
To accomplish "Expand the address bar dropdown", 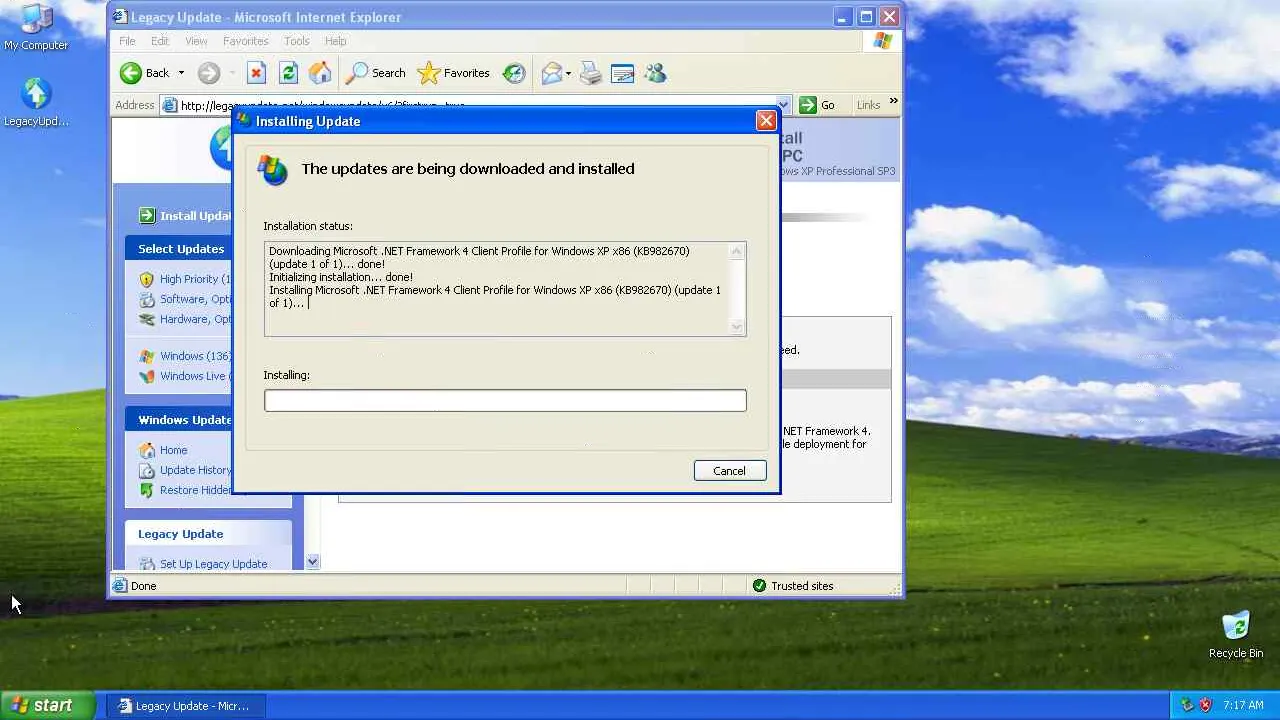I will (783, 105).
